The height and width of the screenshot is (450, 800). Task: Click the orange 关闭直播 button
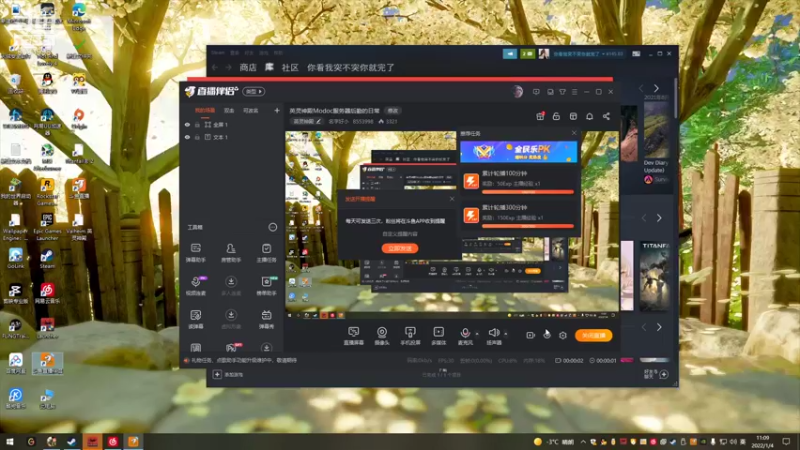click(x=593, y=335)
